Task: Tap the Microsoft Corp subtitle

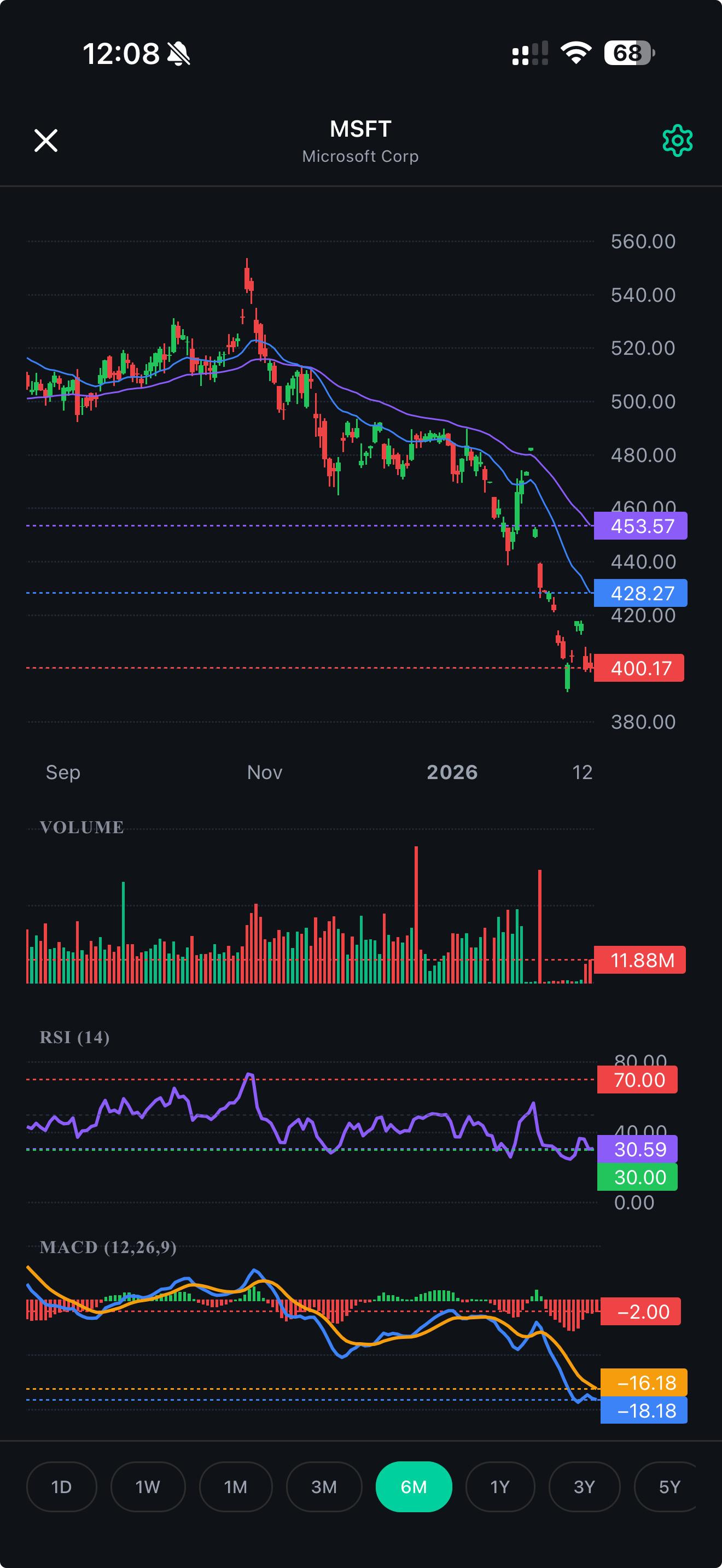Action: 360,156
